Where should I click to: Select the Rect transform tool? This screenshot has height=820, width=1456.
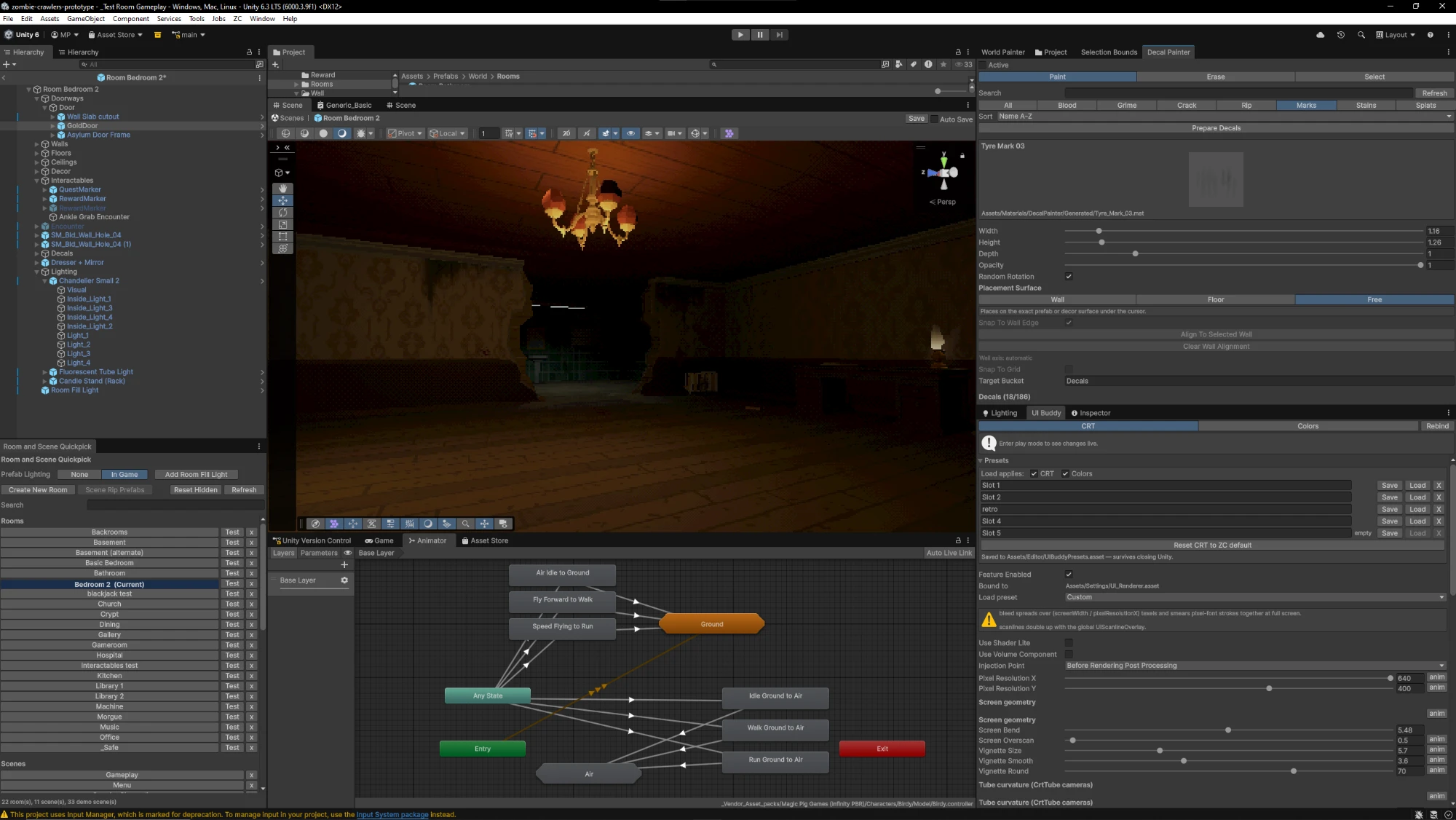[x=282, y=237]
